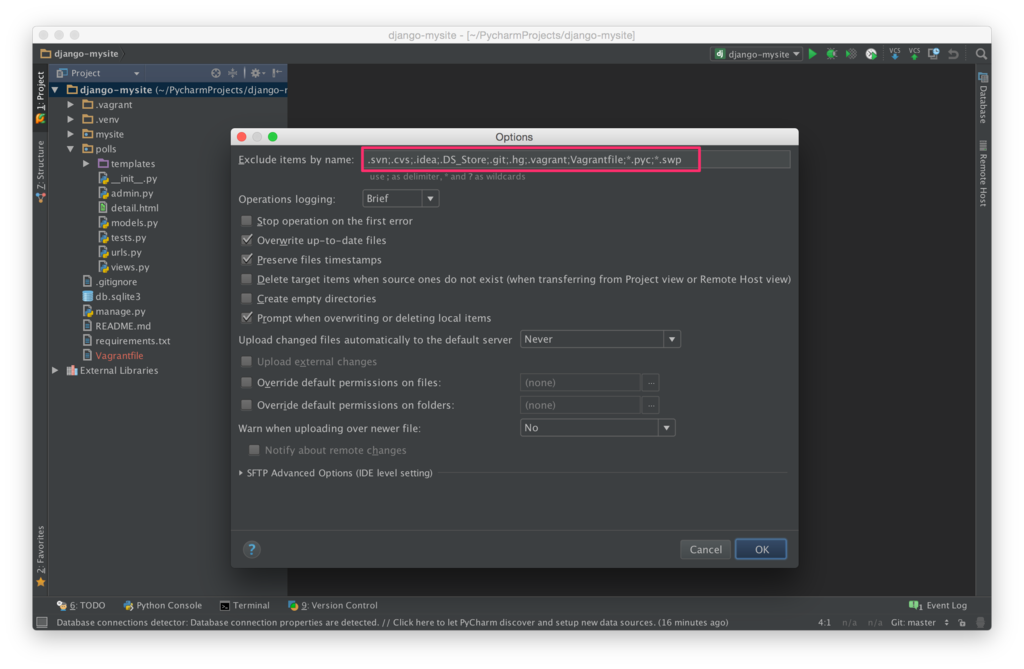Expand External Libraries node
Screen dimensions: 1024x669
pos(56,370)
